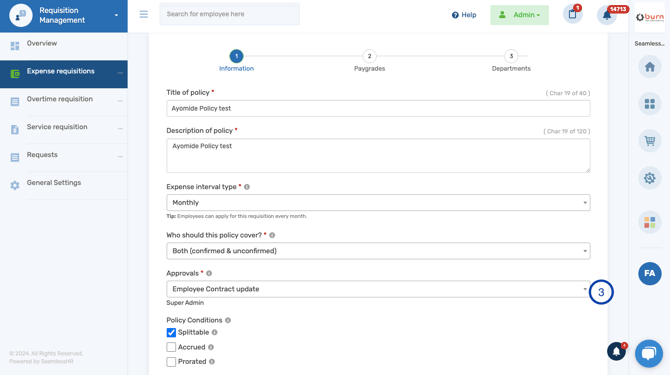This screenshot has height=375, width=670.
Task: Go to step 3 Departments
Action: click(x=511, y=61)
